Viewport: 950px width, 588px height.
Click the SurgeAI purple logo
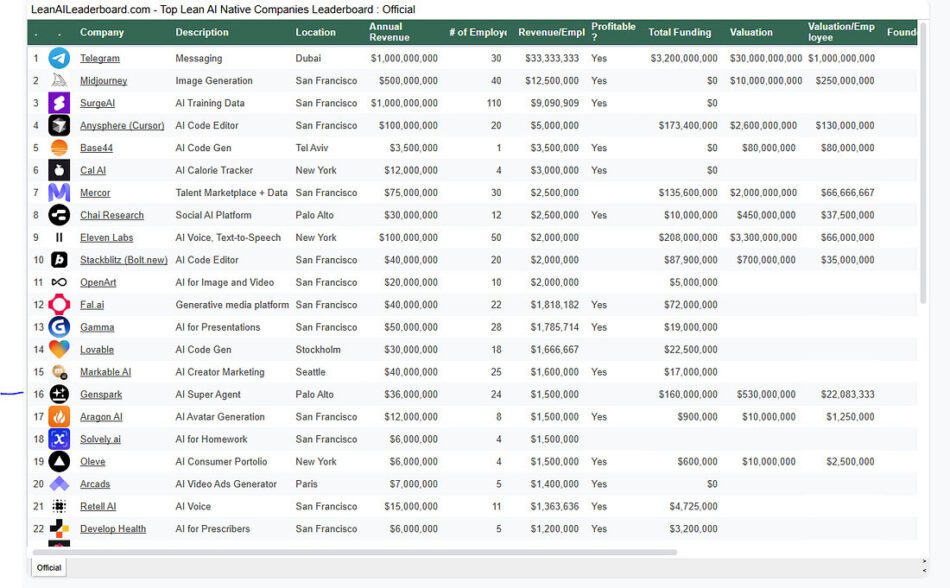coord(59,103)
